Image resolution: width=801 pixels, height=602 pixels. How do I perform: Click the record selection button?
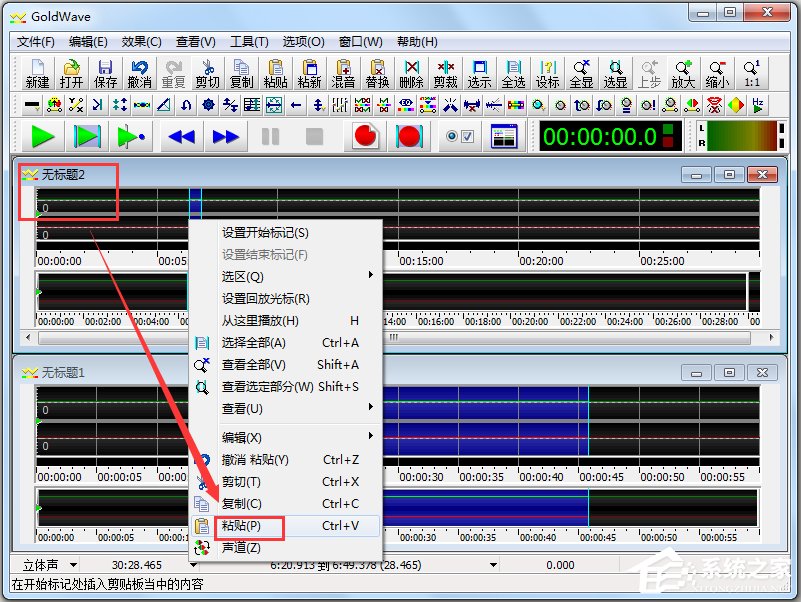(x=409, y=136)
